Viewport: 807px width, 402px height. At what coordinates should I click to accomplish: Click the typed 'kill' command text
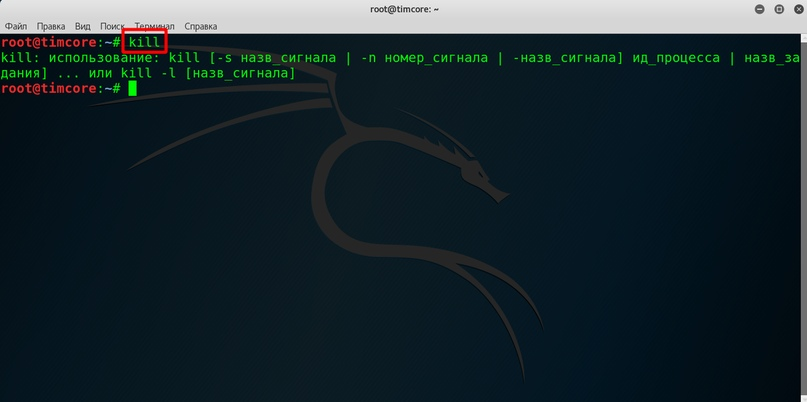point(145,42)
